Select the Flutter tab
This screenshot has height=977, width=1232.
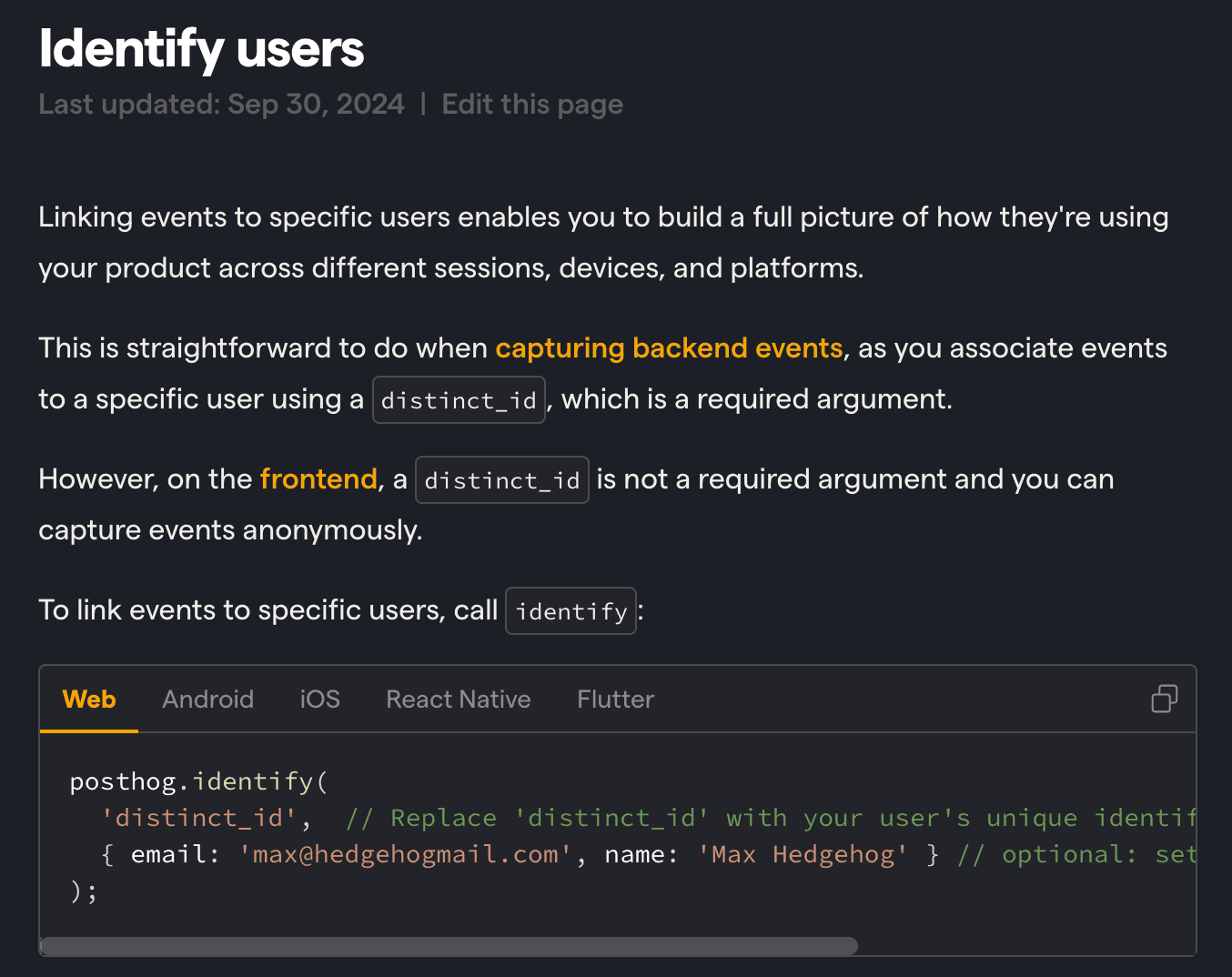615,699
